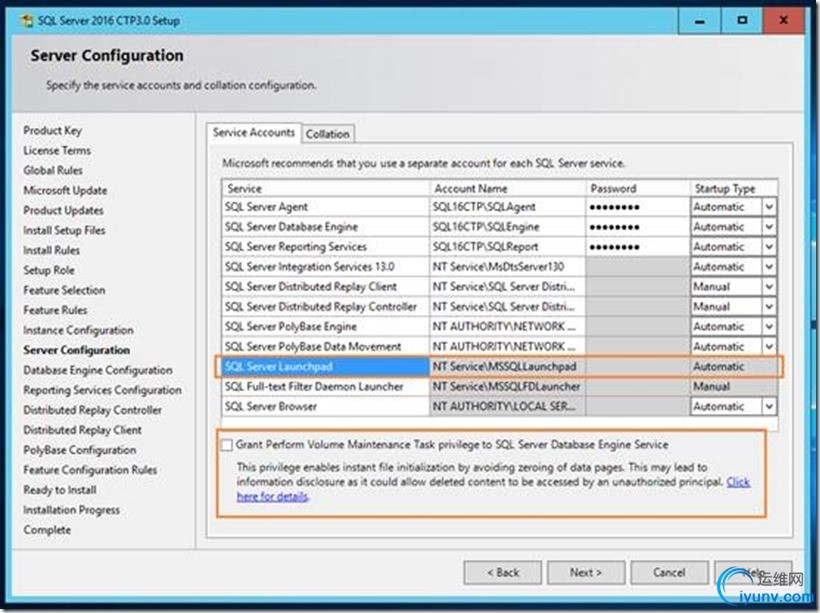820x613 pixels.
Task: Click Ready to Install step in sidebar
Action: tap(60, 490)
